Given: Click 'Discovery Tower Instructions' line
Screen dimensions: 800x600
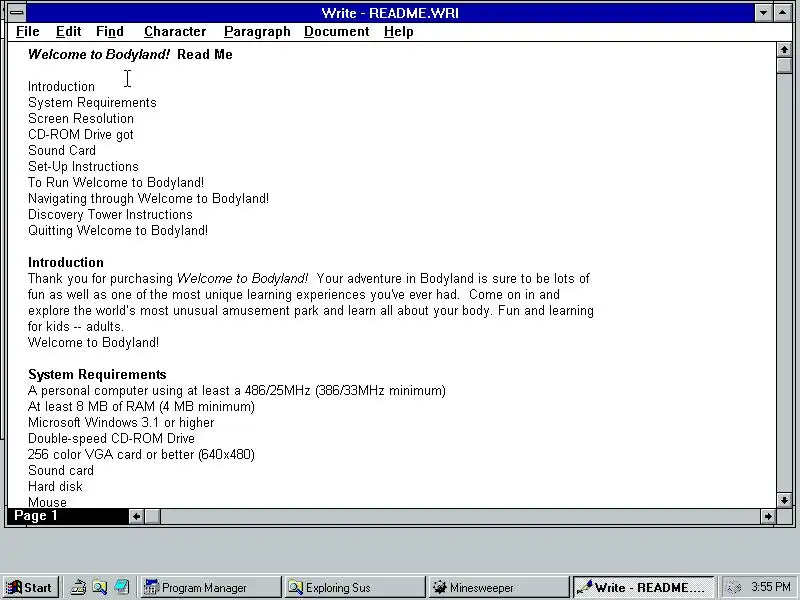Looking at the screenshot, I should pos(110,214).
